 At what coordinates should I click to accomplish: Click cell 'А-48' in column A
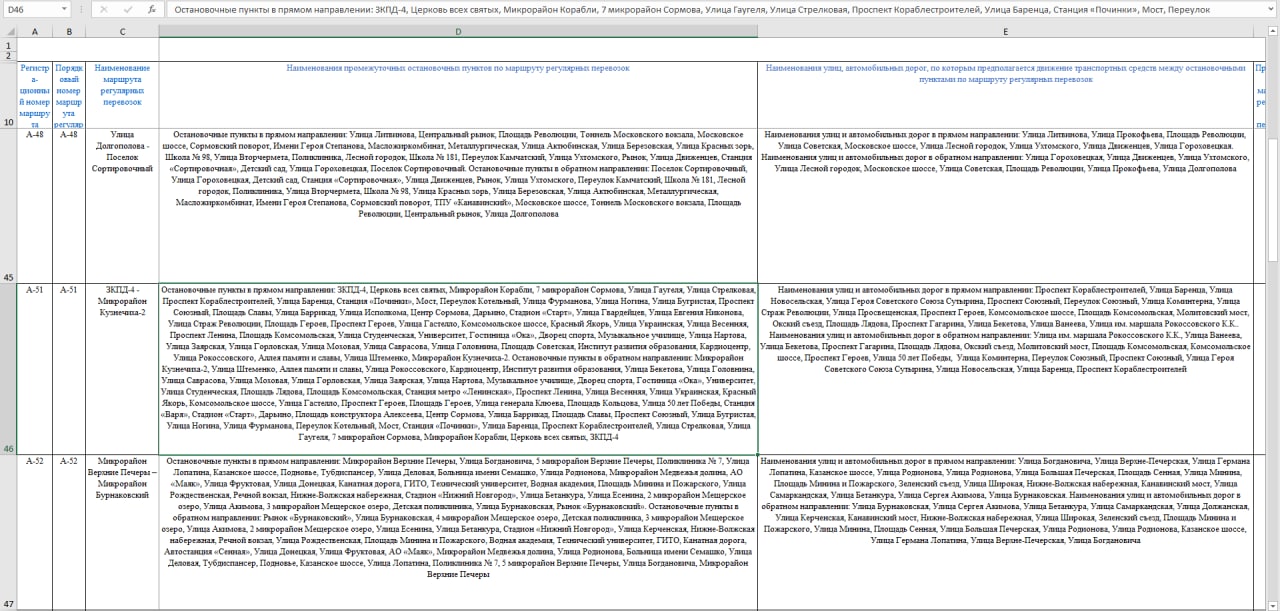pyautogui.click(x=35, y=205)
